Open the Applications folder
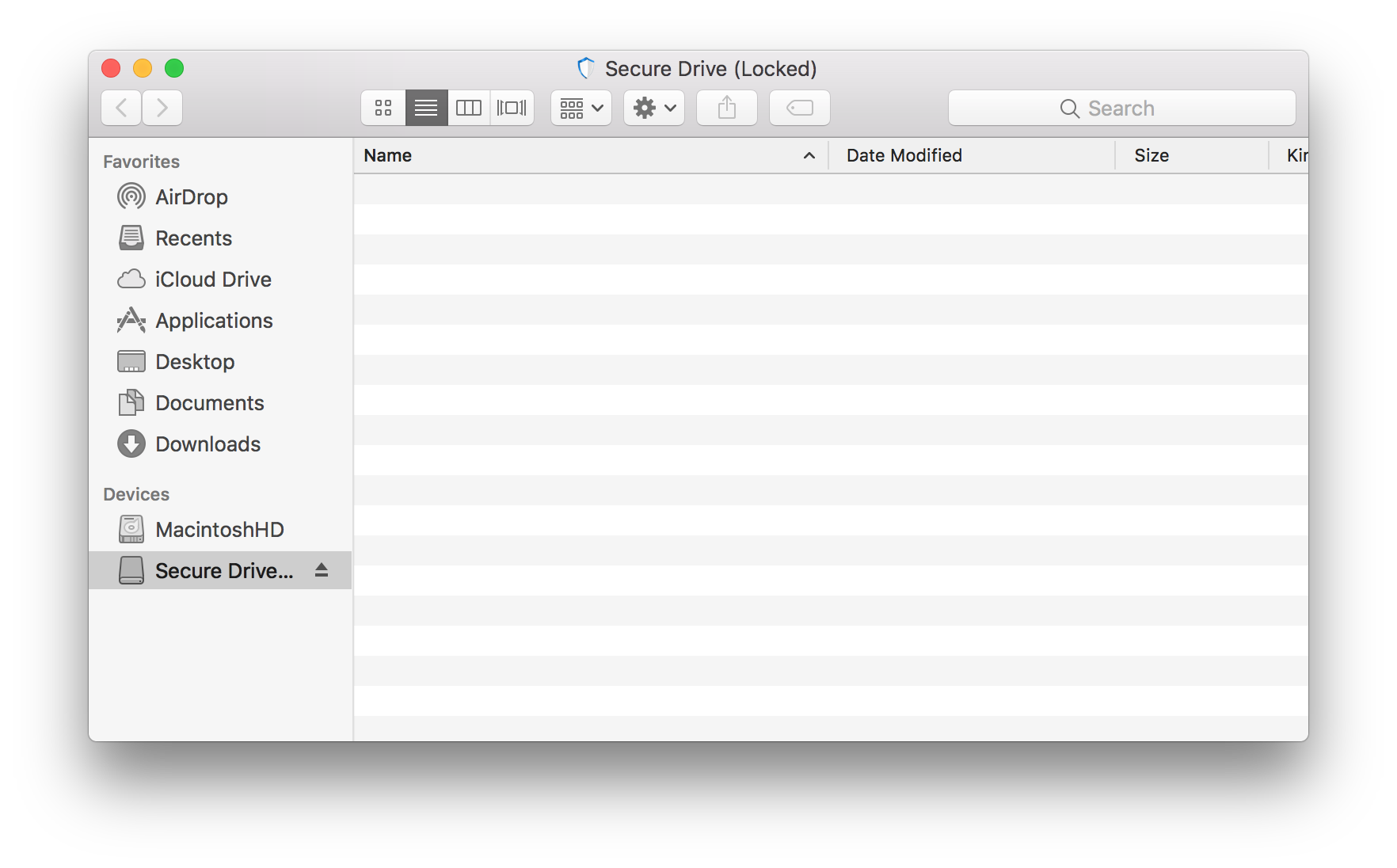 [214, 321]
